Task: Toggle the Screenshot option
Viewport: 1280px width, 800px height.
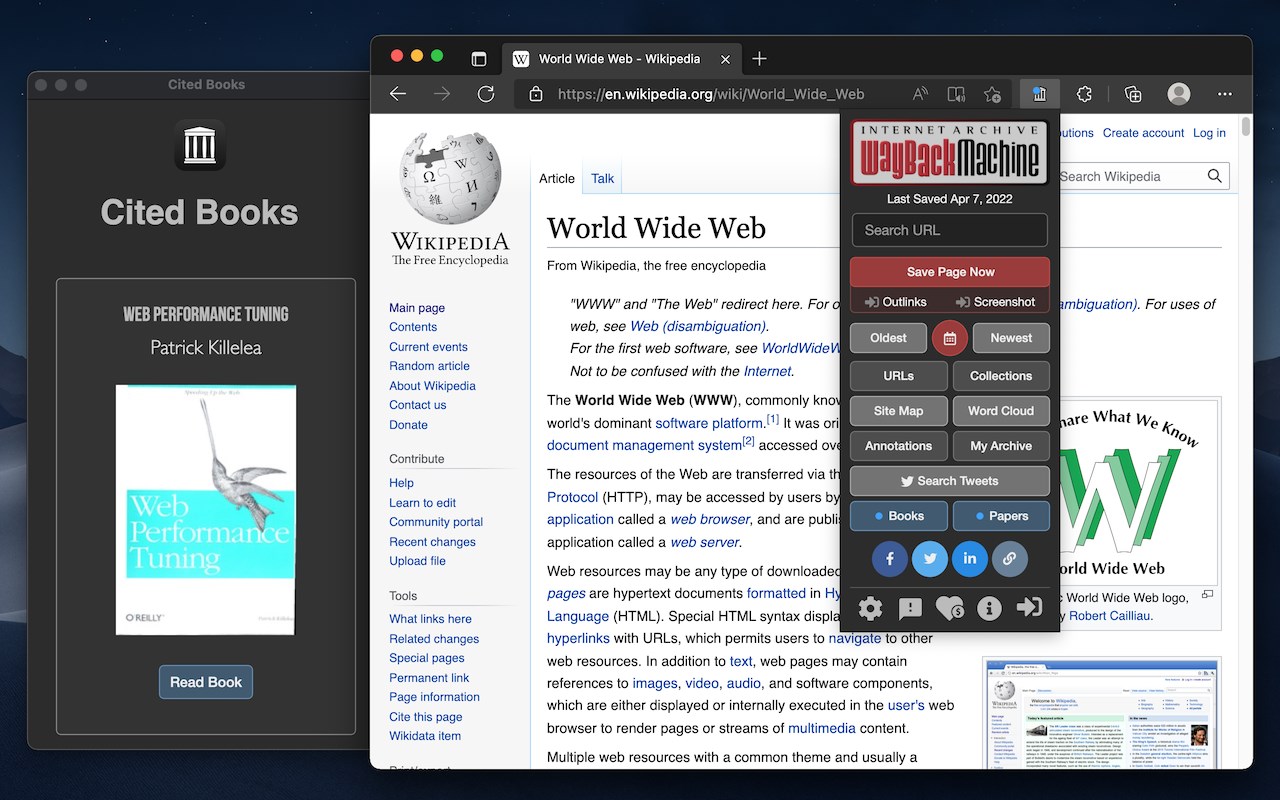Action: [x=995, y=302]
